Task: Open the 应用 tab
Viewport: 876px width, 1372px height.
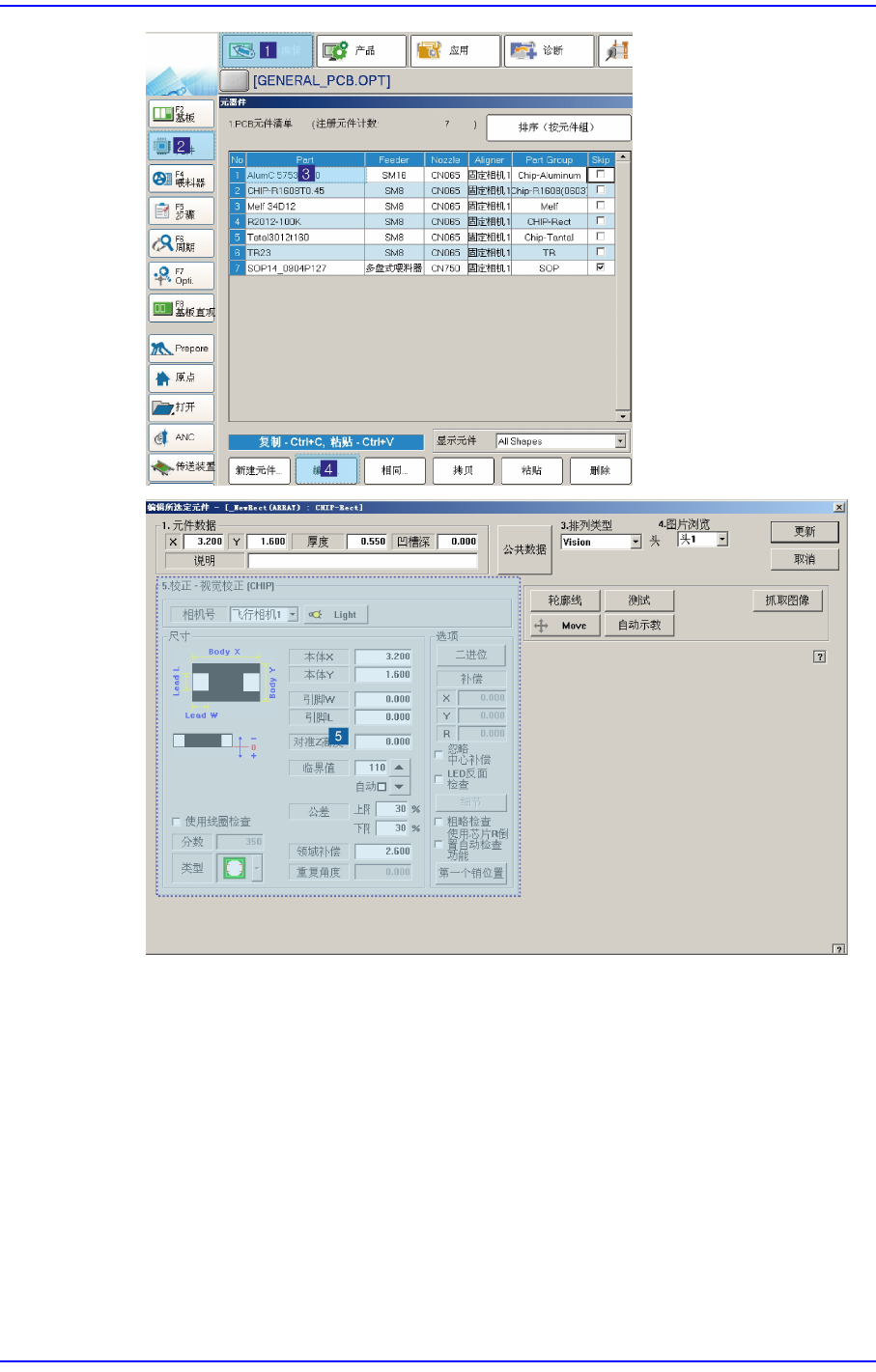Action: tap(455, 50)
